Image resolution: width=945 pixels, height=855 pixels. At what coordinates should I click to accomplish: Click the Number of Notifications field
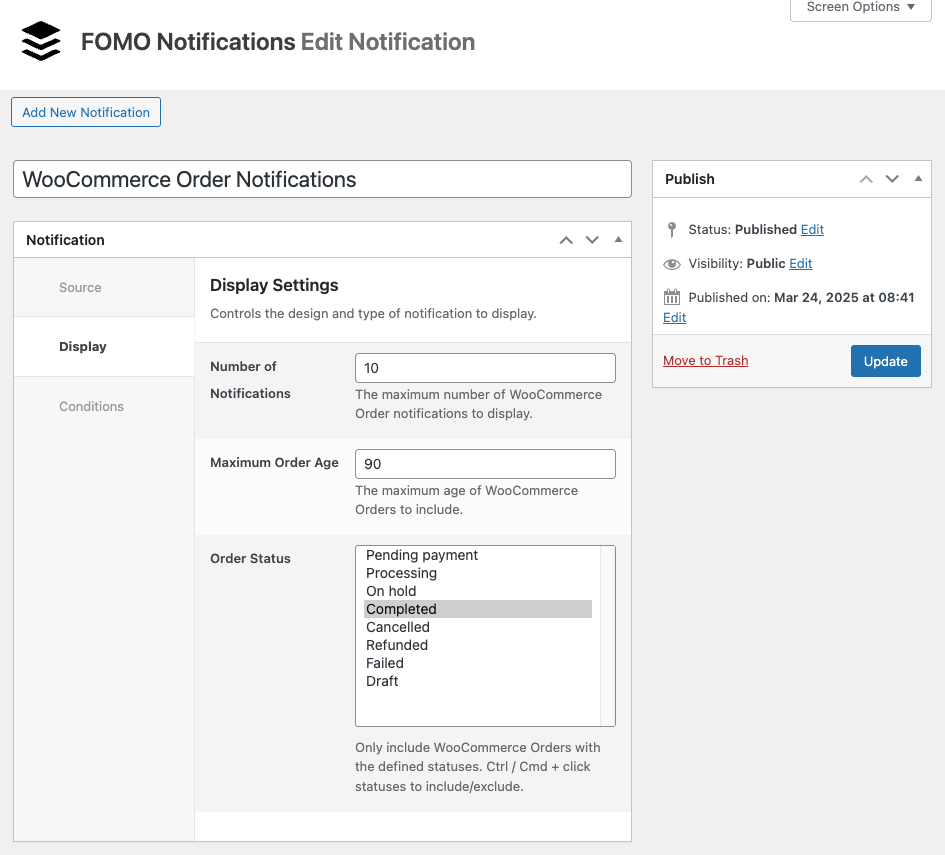click(485, 368)
